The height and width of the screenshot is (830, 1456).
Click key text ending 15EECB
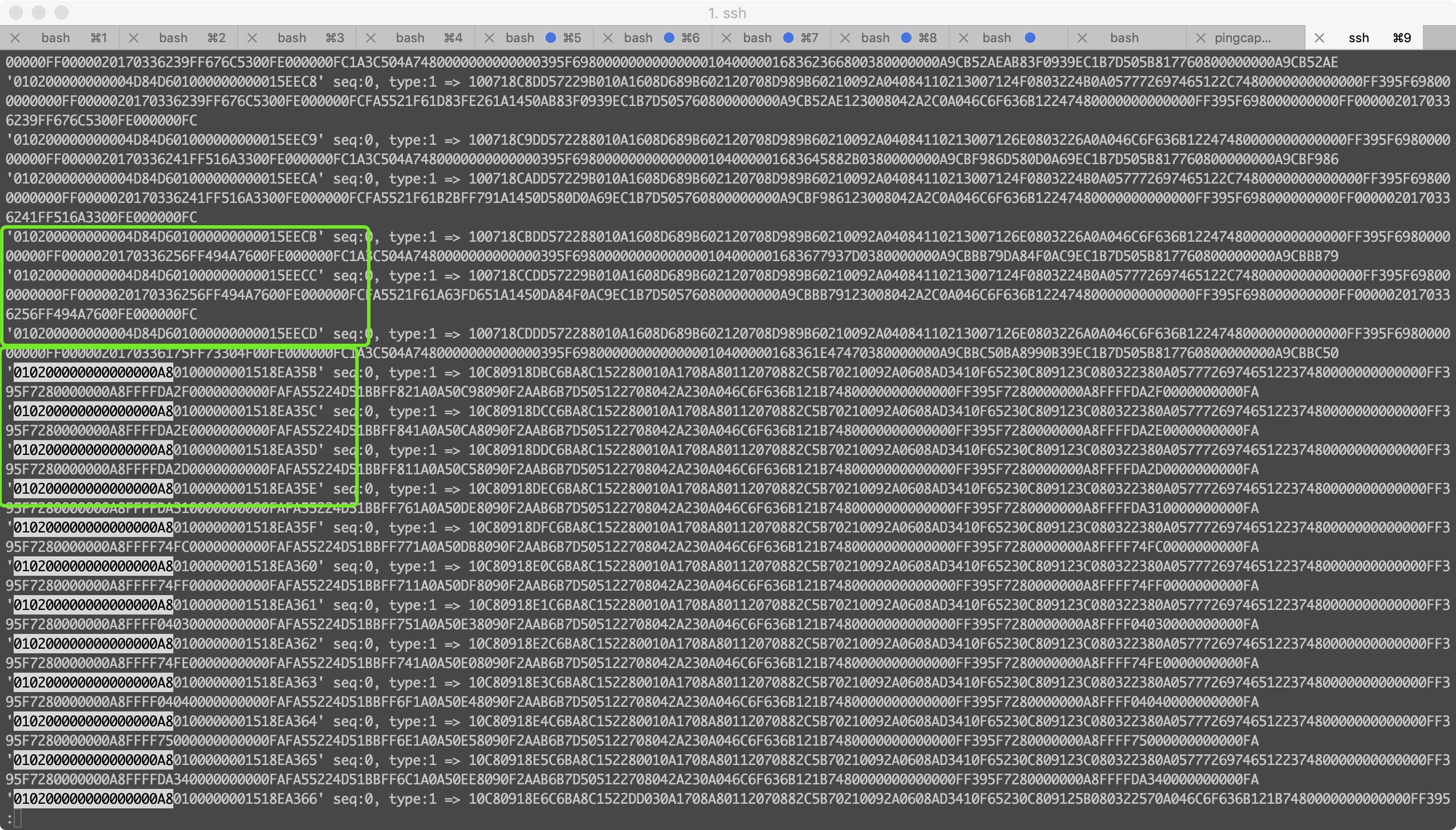tap(165, 237)
